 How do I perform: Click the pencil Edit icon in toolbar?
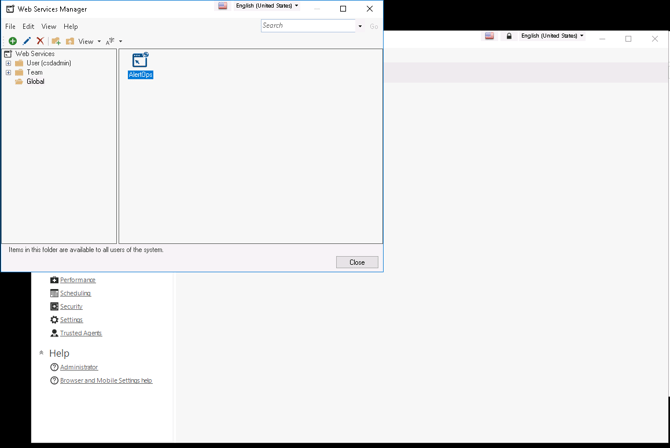27,41
